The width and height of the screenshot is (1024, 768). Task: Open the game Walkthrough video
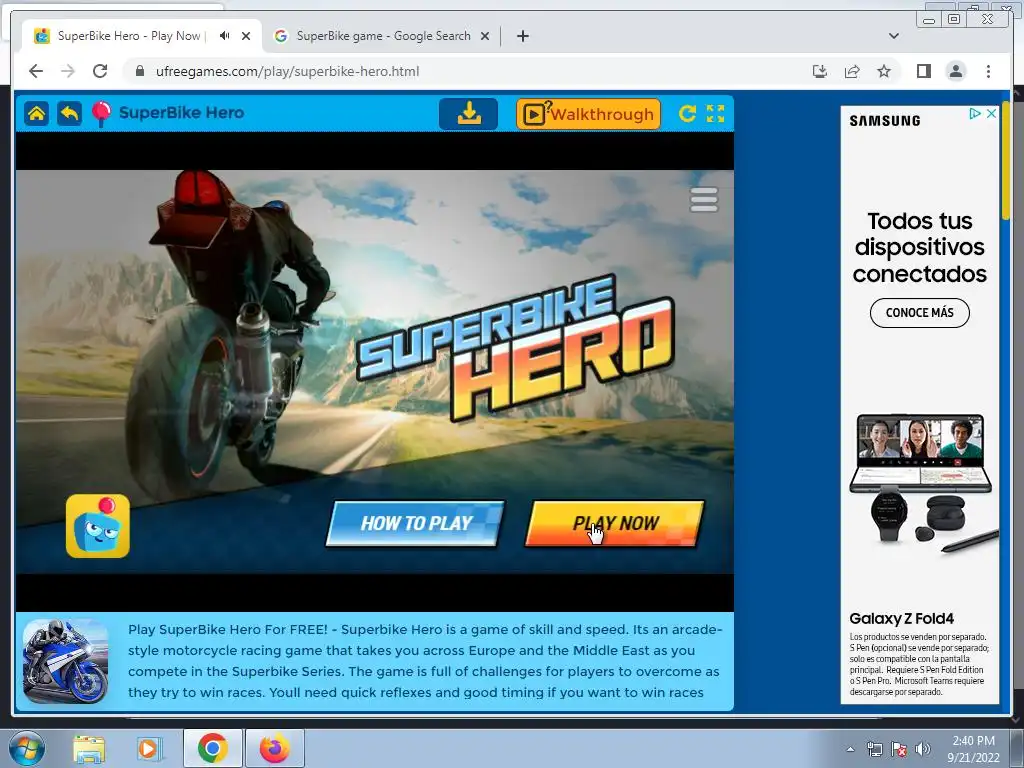pos(588,114)
